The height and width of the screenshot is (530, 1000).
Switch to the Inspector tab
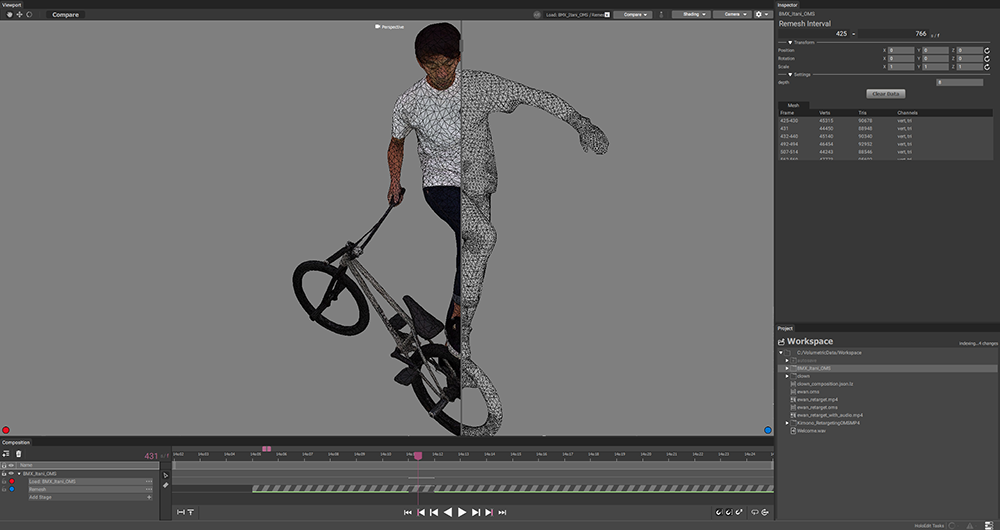coord(787,4)
